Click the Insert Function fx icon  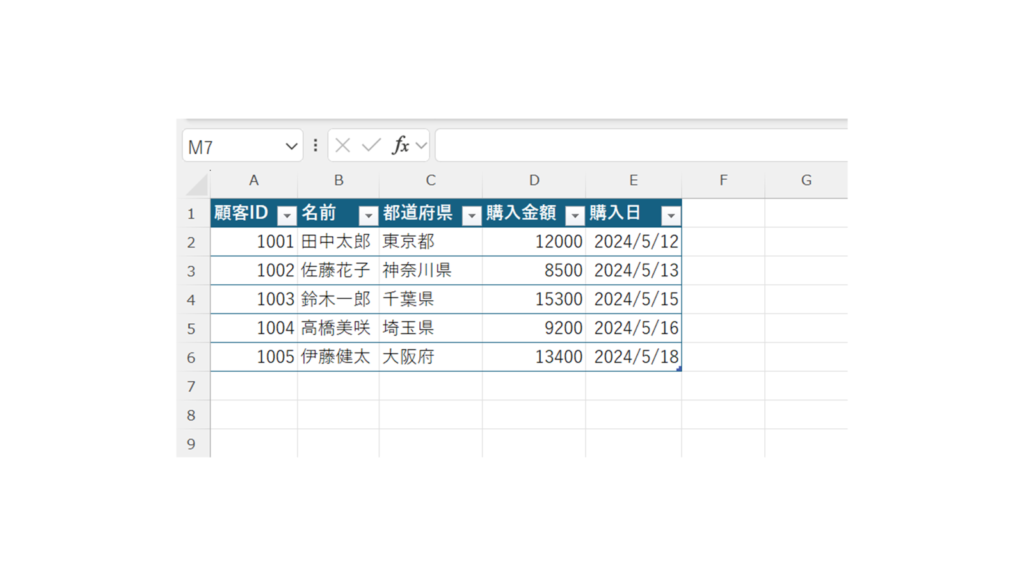pyautogui.click(x=400, y=146)
